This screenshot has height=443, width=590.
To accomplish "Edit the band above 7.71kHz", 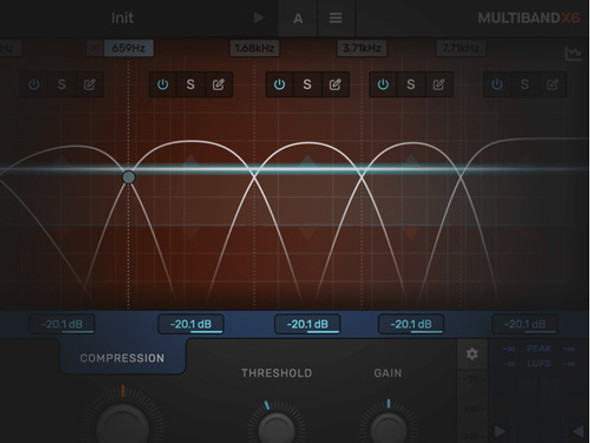I will 552,84.
